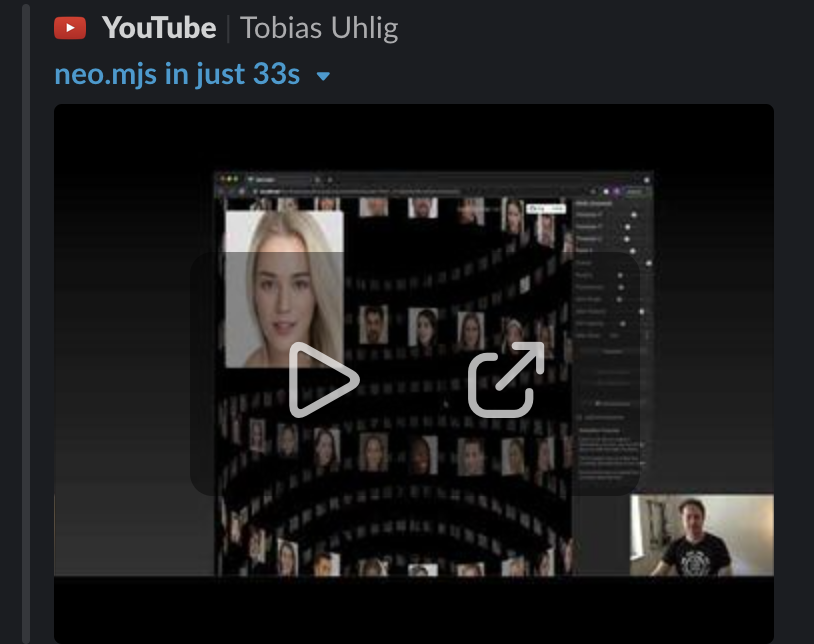Click the bearded man's face in the gallery
Screen dimensions: 814x644
click(374, 325)
